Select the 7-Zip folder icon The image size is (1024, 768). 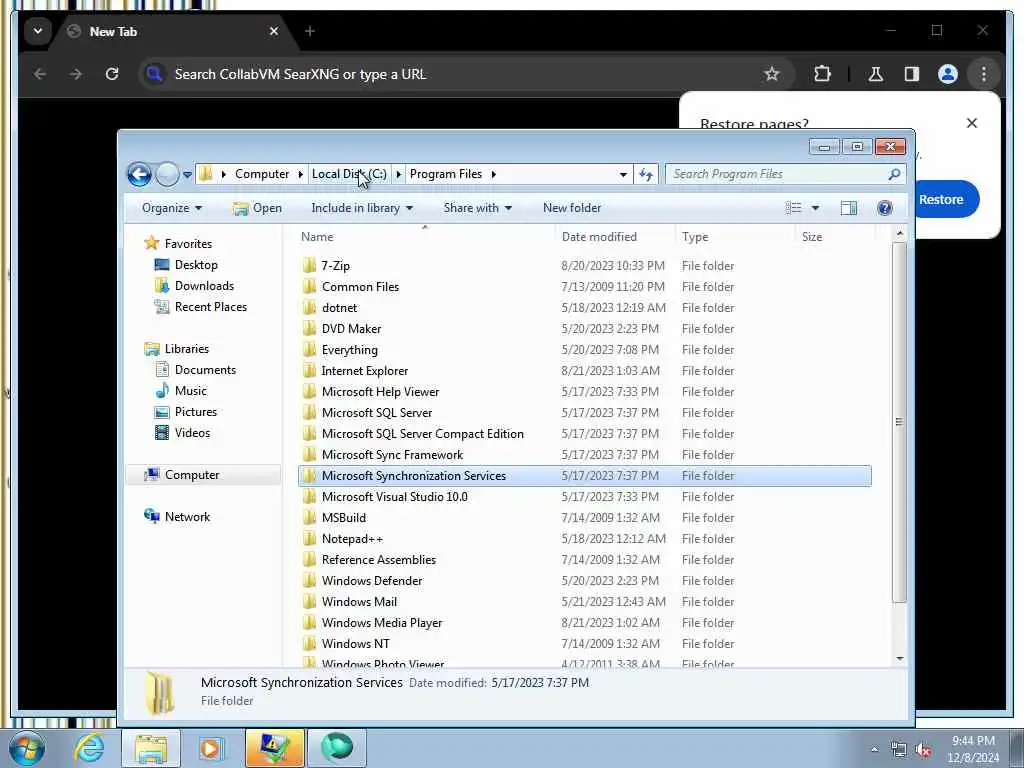click(x=310, y=265)
